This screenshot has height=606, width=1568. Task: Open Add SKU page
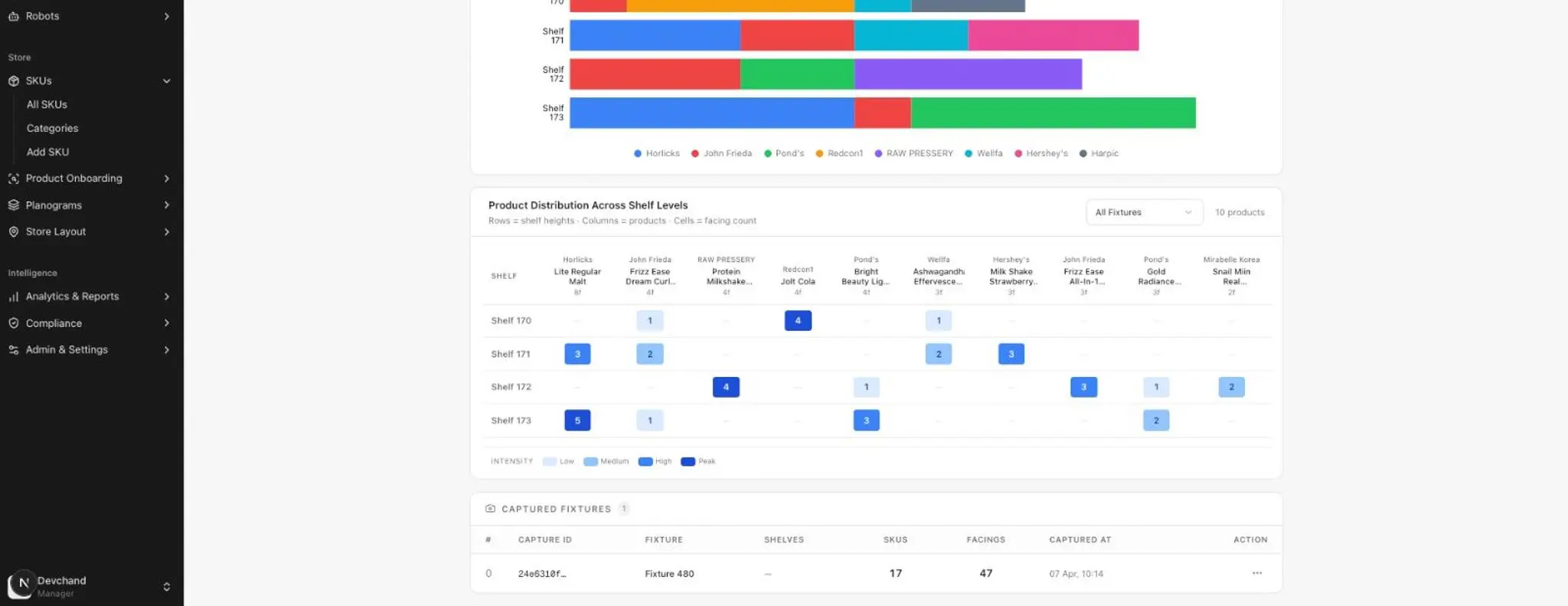47,152
